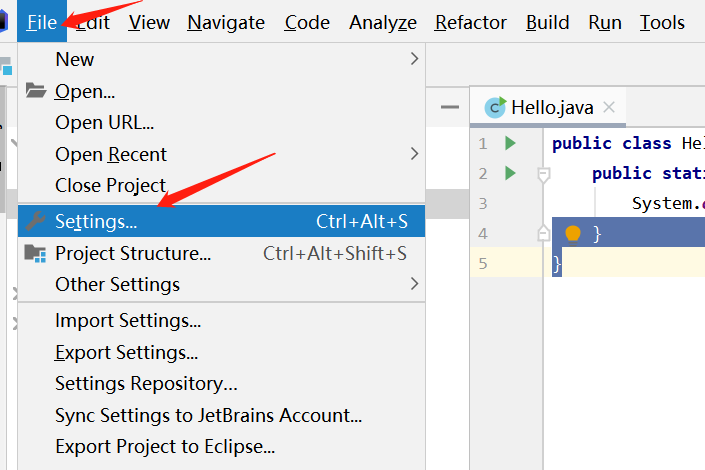Click line number 3 in the gutter
This screenshot has width=705, height=470.
[483, 204]
